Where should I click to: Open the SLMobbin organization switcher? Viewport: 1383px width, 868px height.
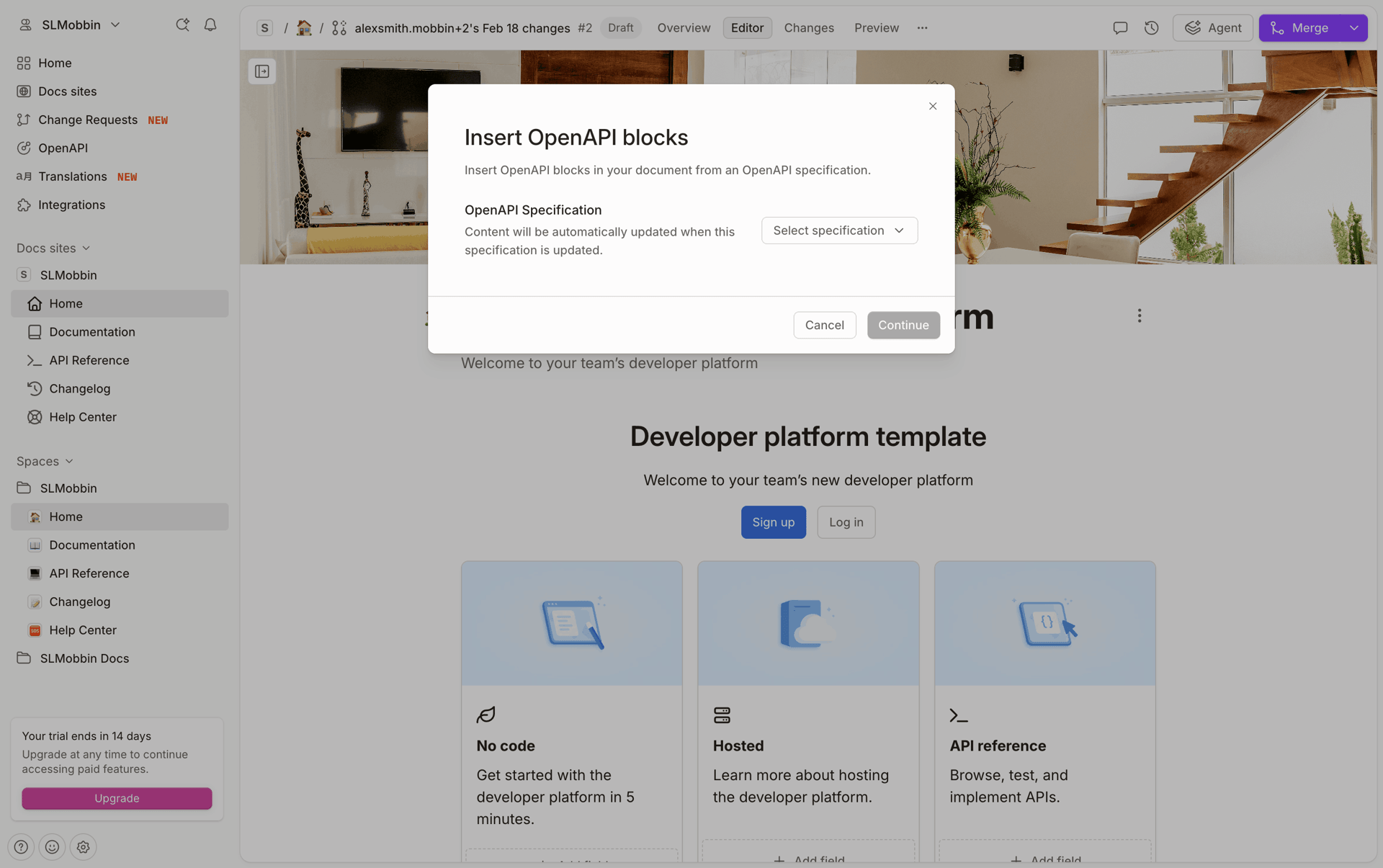[x=70, y=24]
